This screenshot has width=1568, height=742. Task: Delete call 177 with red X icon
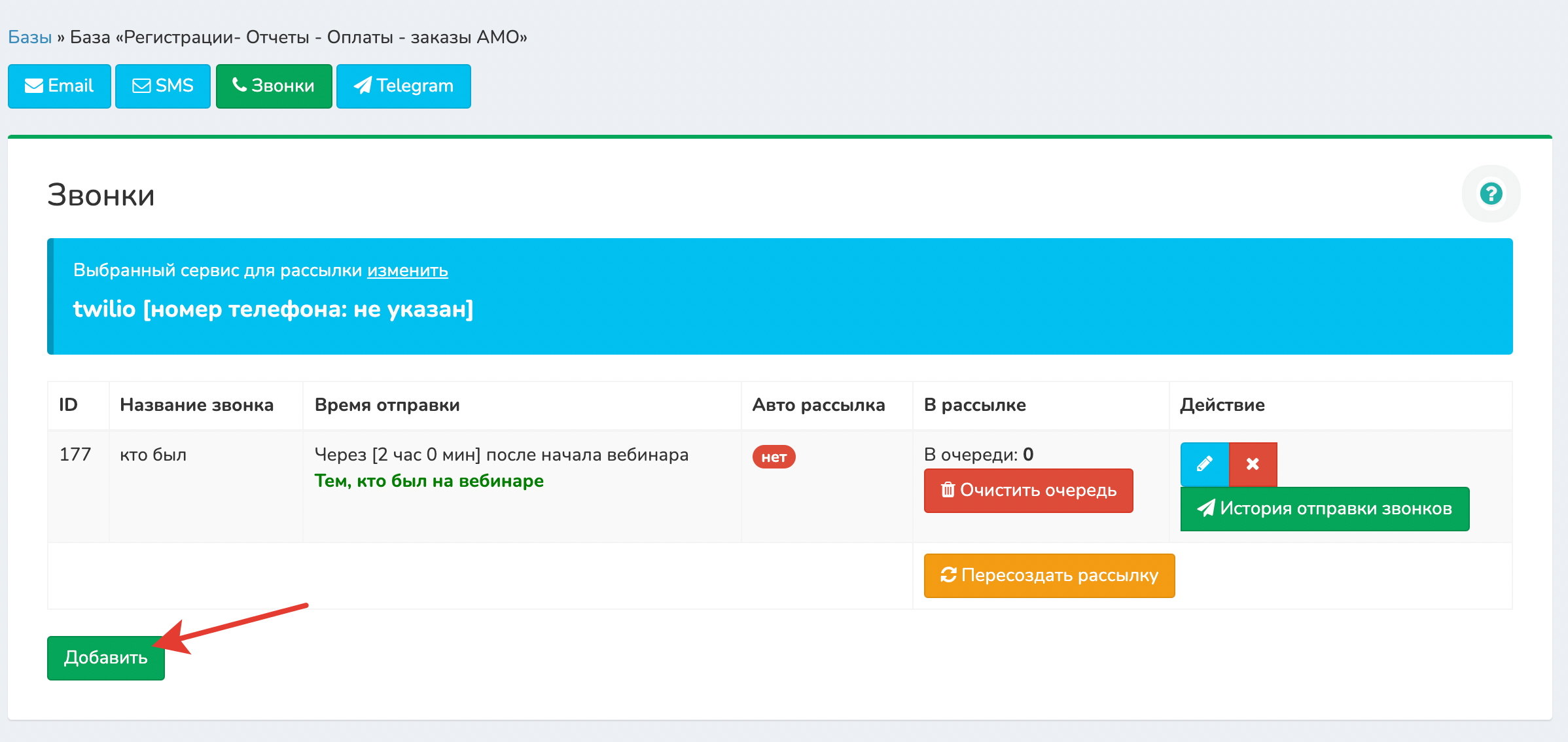click(x=1253, y=464)
